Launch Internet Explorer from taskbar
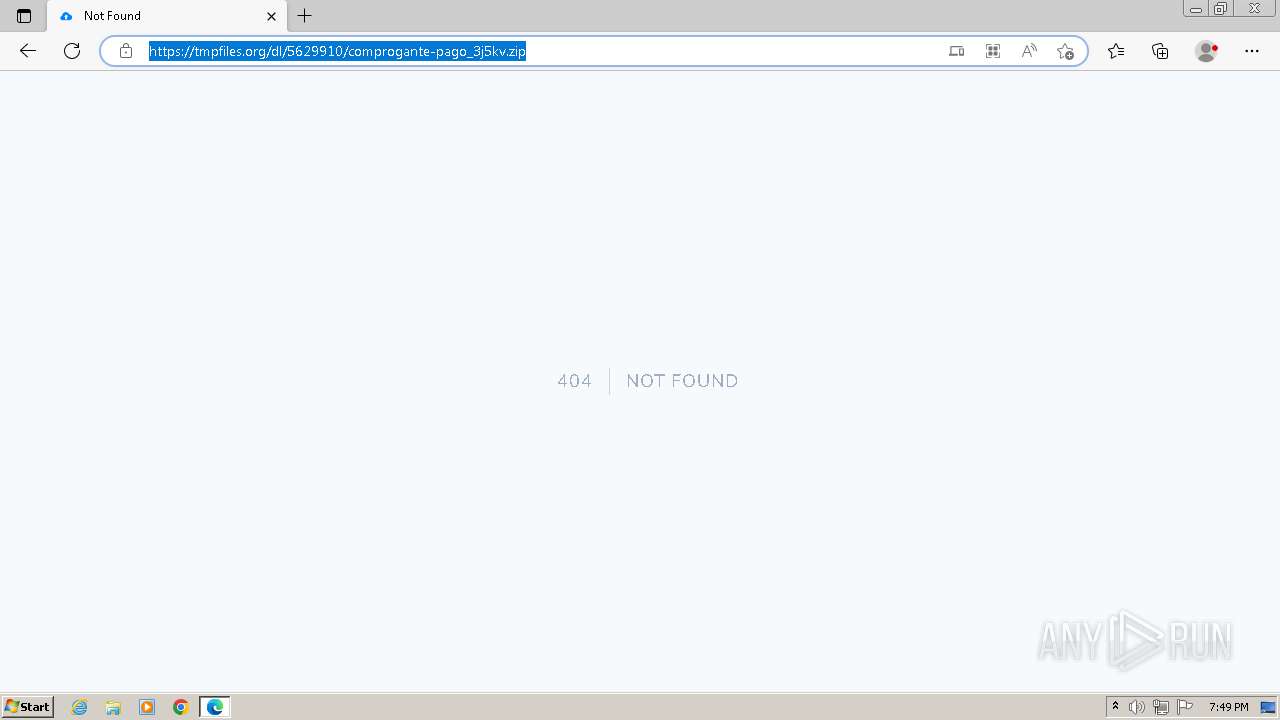This screenshot has width=1280, height=720. click(x=80, y=707)
